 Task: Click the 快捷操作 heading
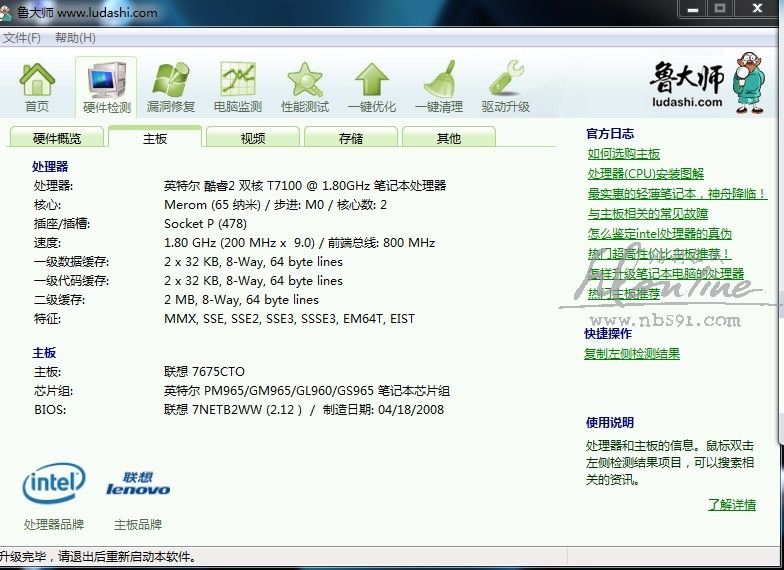608,334
